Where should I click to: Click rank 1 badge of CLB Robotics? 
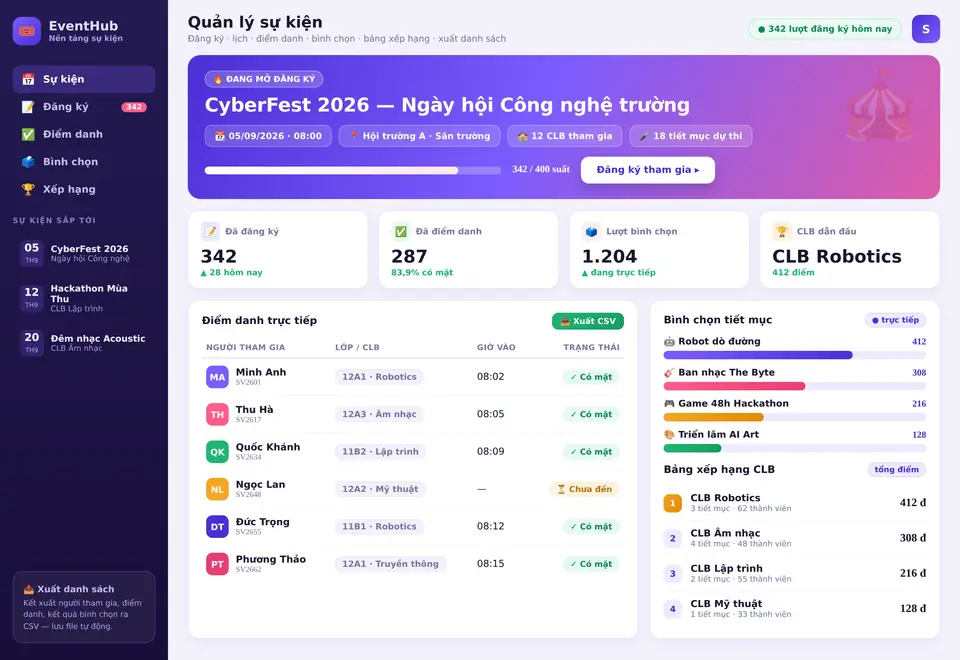pos(673,503)
